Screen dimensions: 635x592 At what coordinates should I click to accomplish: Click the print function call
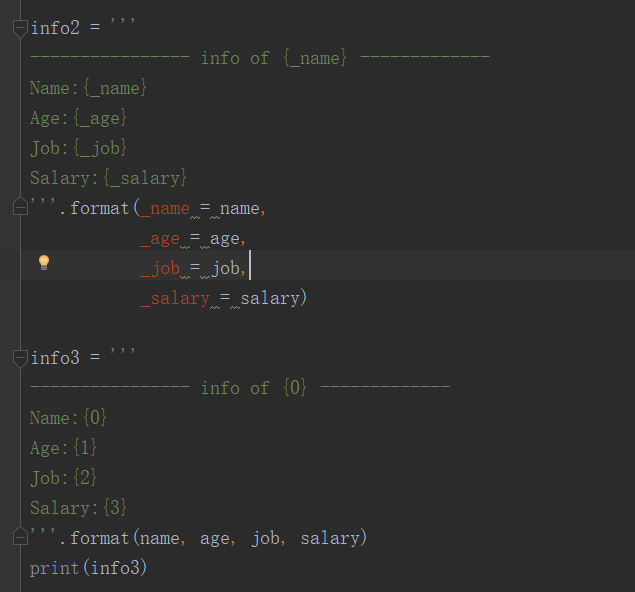(54, 568)
